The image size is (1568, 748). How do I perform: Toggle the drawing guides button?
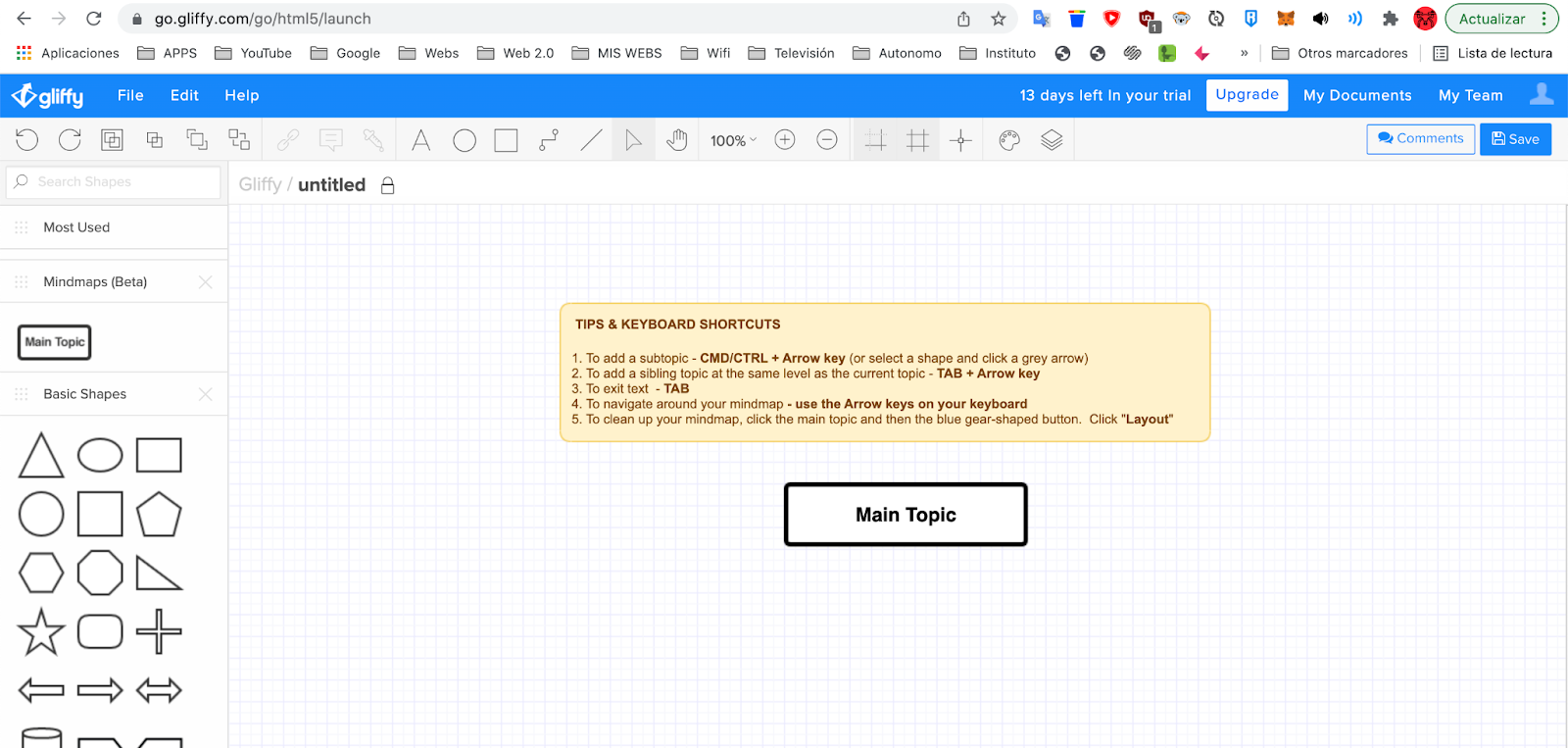coord(960,140)
